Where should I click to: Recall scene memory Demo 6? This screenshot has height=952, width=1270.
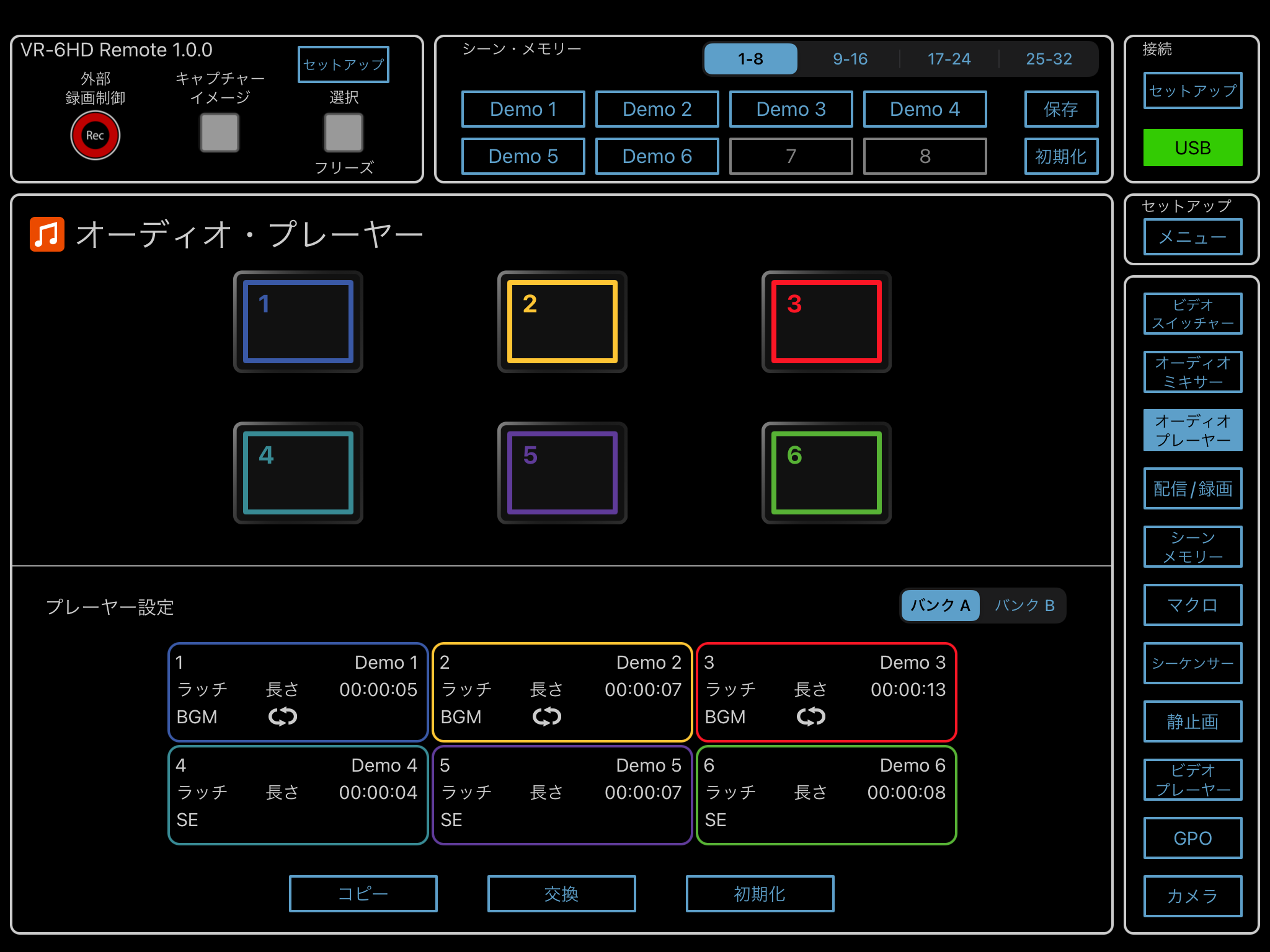(657, 156)
